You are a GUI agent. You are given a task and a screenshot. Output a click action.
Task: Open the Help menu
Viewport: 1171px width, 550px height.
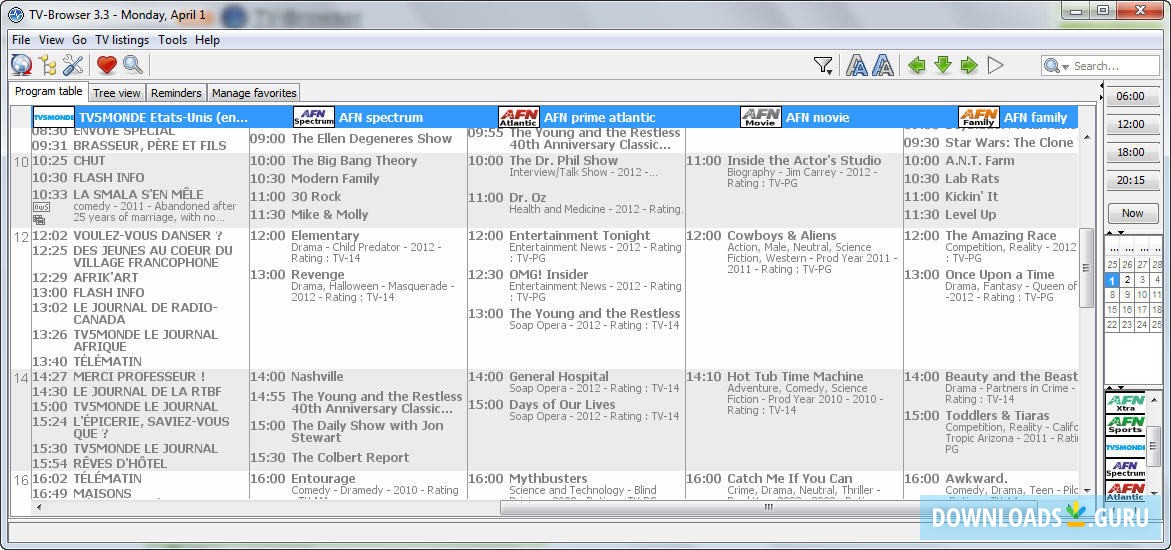tap(208, 40)
